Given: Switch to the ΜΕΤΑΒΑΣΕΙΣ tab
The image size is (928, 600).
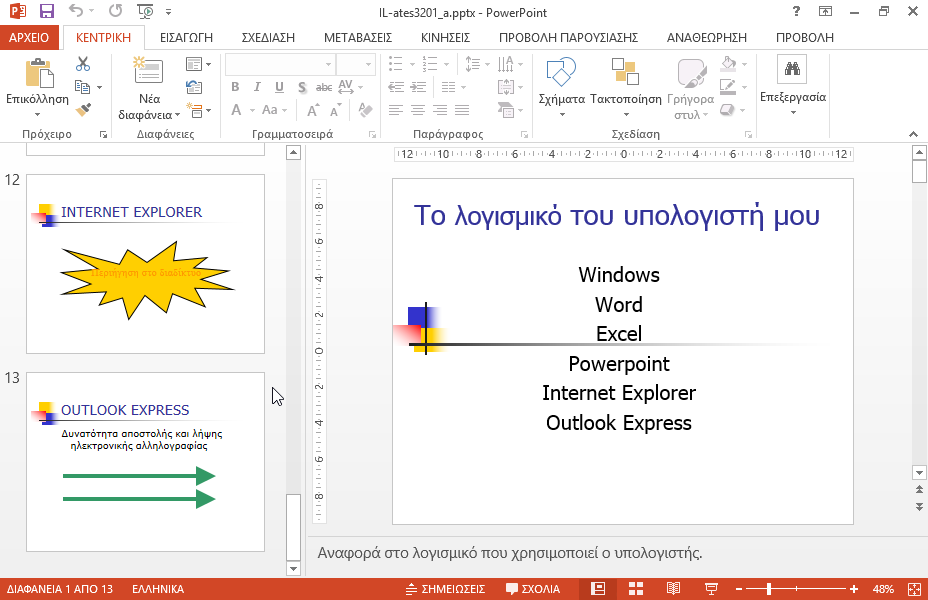Looking at the screenshot, I should coord(358,37).
